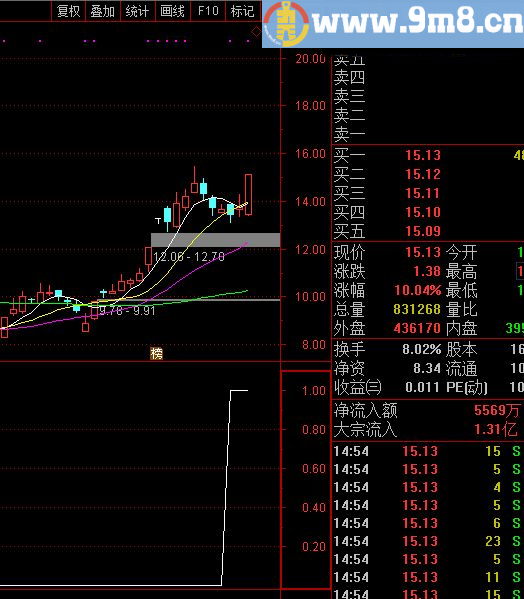Viewport: 524px width, 599px height.
Task: Open the F10 company info
Action: [x=208, y=11]
